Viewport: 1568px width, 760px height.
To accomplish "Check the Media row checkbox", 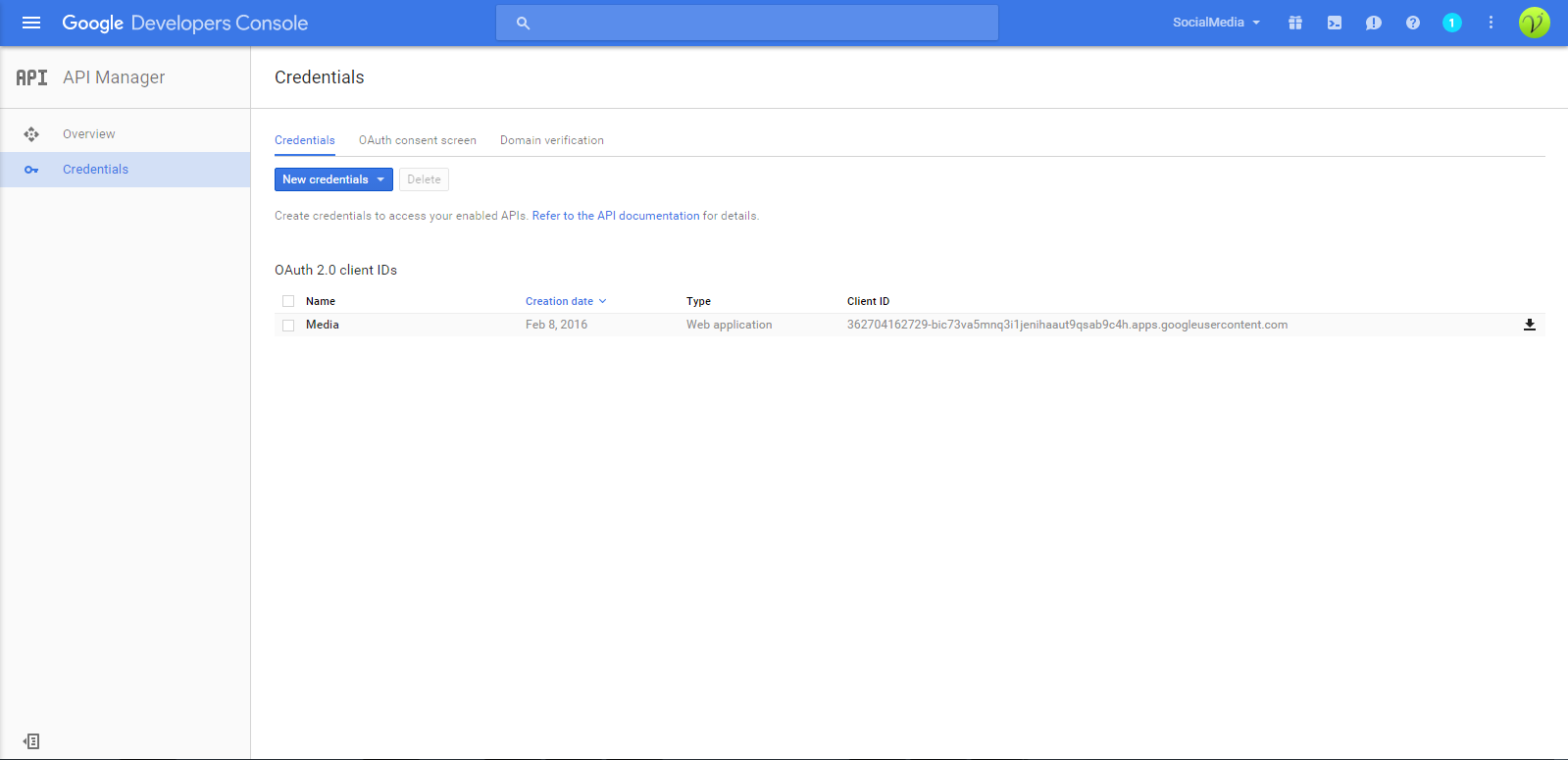I will [288, 325].
